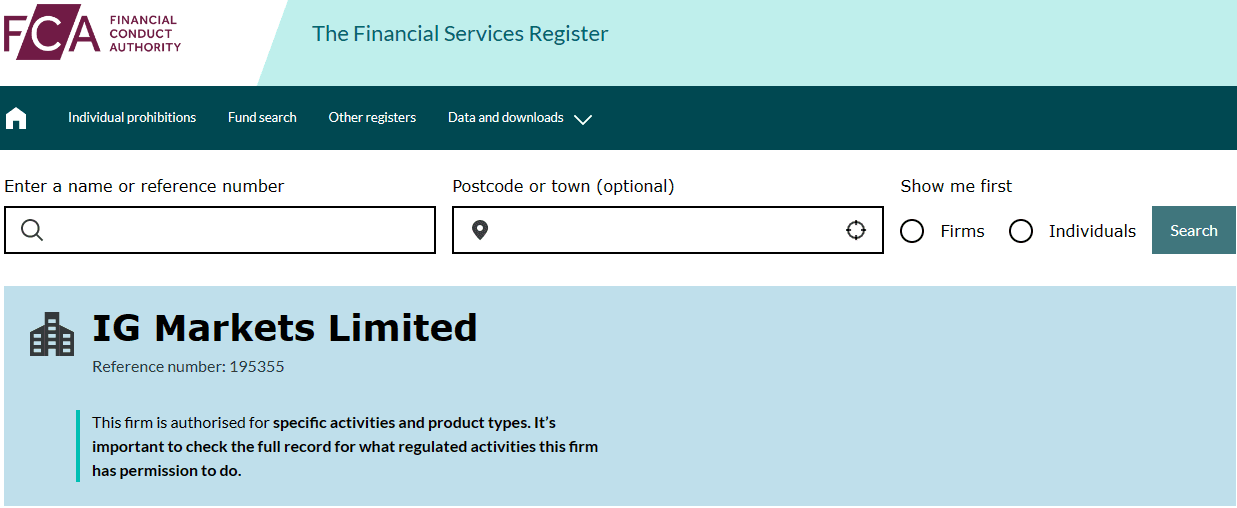Expand the Data and downloads menu
1237x508 pixels.
click(519, 118)
